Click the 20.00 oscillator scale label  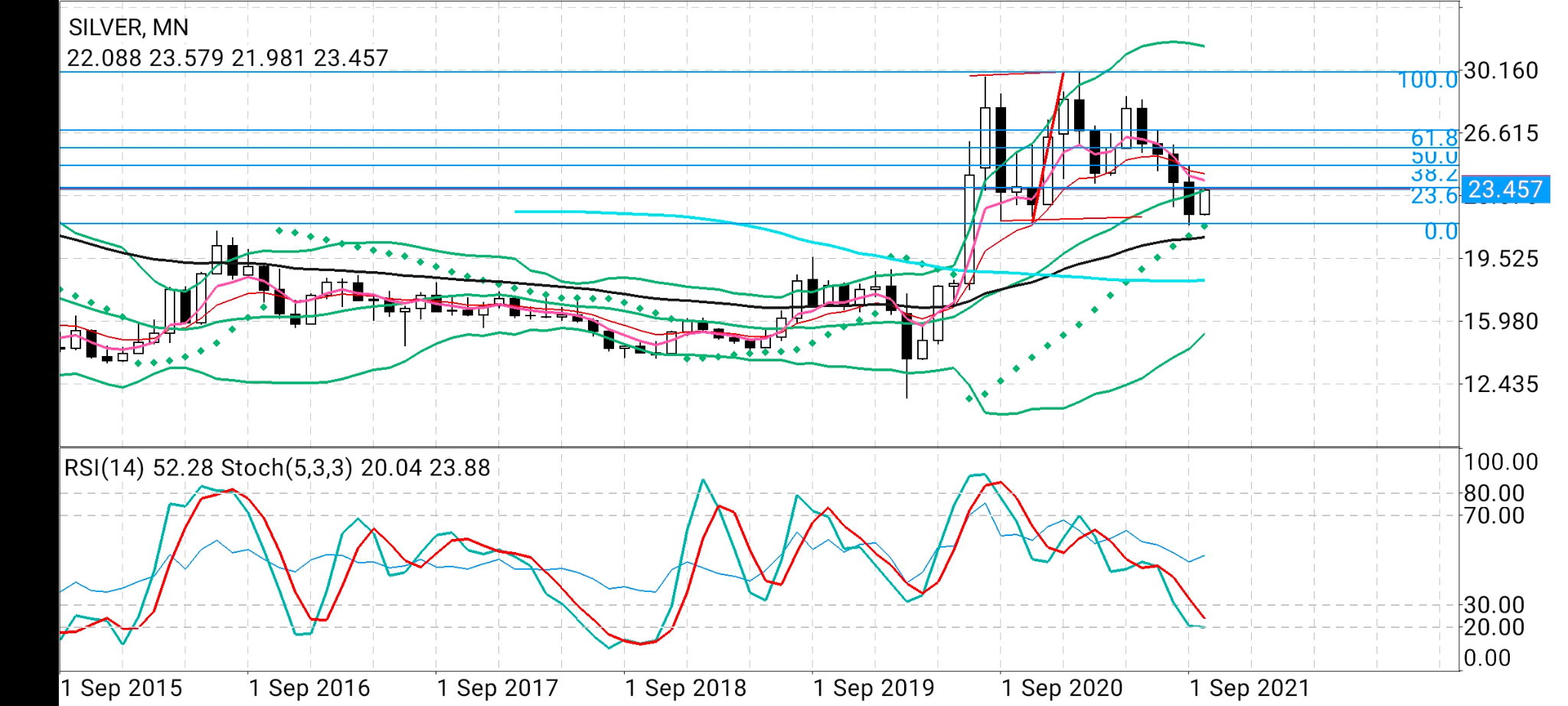(1494, 627)
